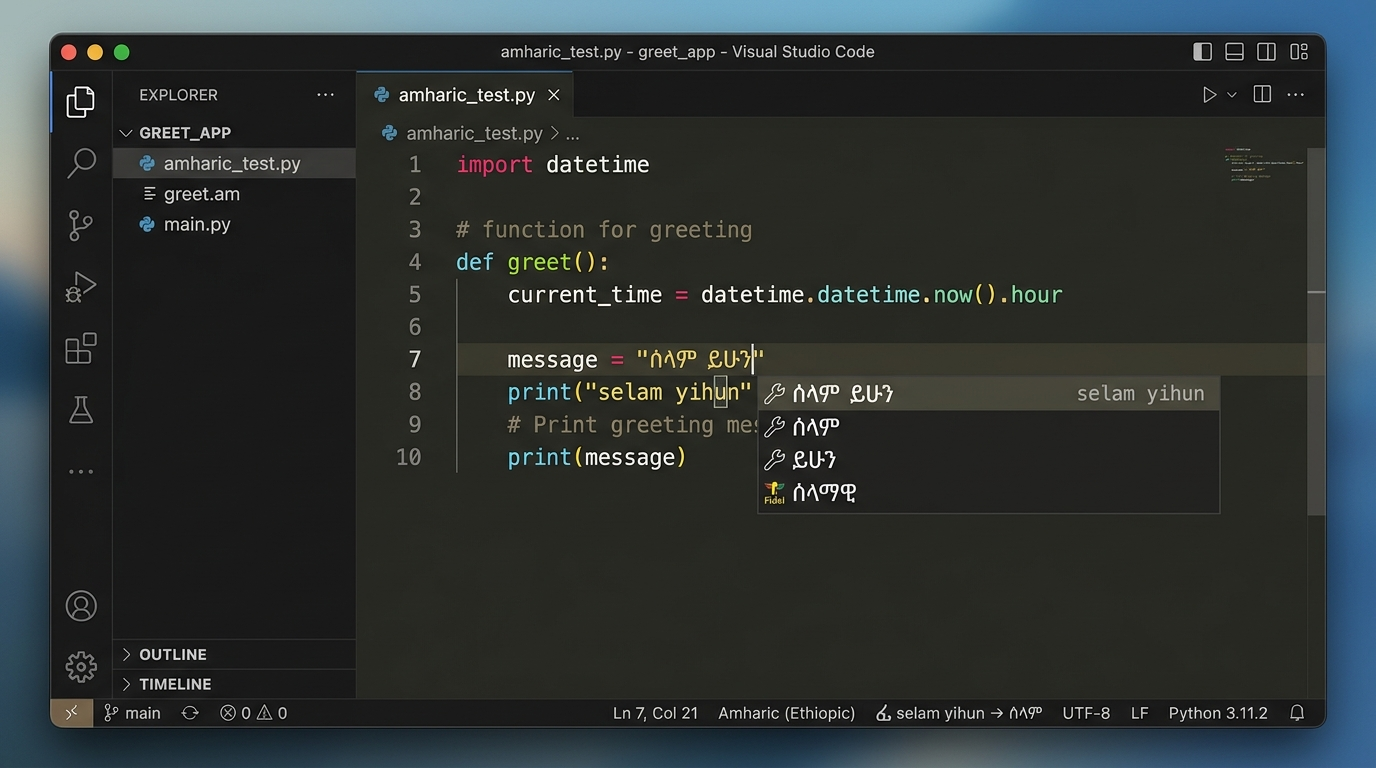
Task: Open the Explorer view in activity bar
Action: tap(81, 102)
